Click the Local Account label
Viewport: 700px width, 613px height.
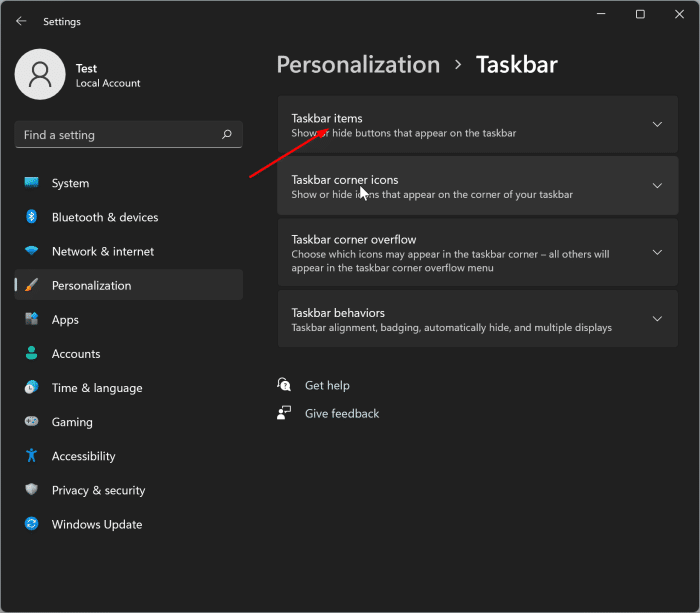click(x=108, y=83)
